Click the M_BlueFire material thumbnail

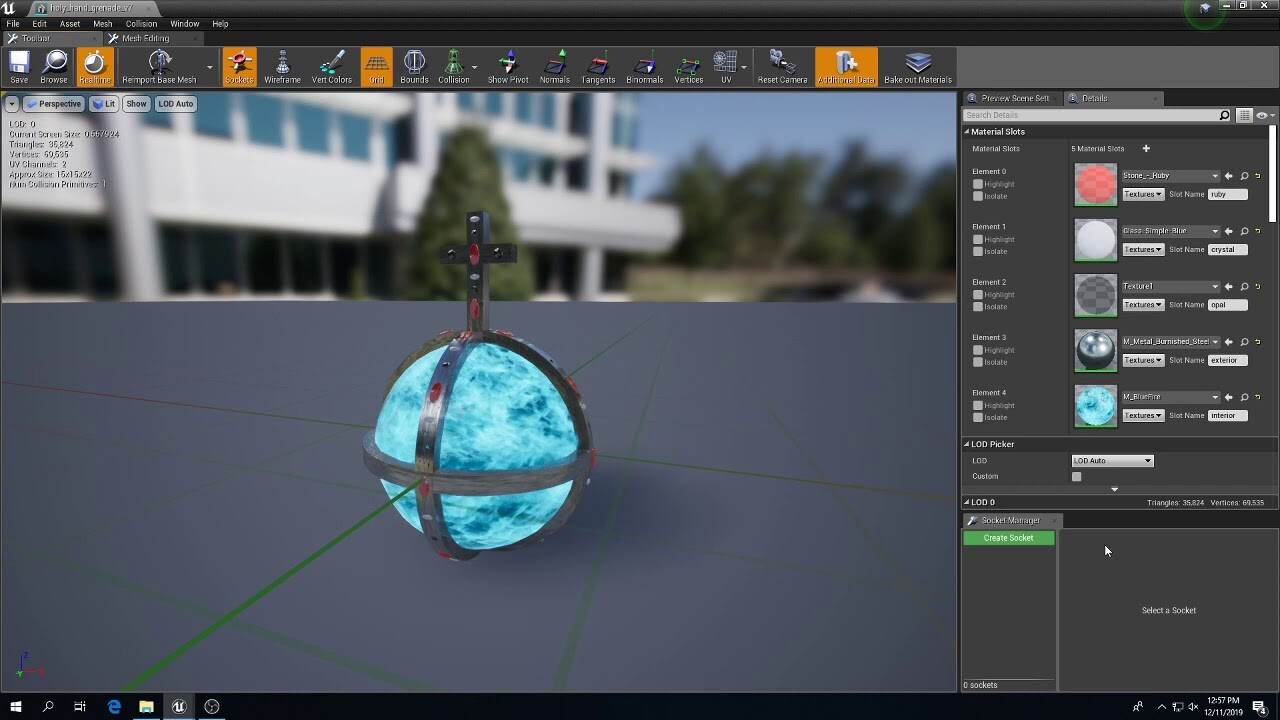coord(1095,406)
